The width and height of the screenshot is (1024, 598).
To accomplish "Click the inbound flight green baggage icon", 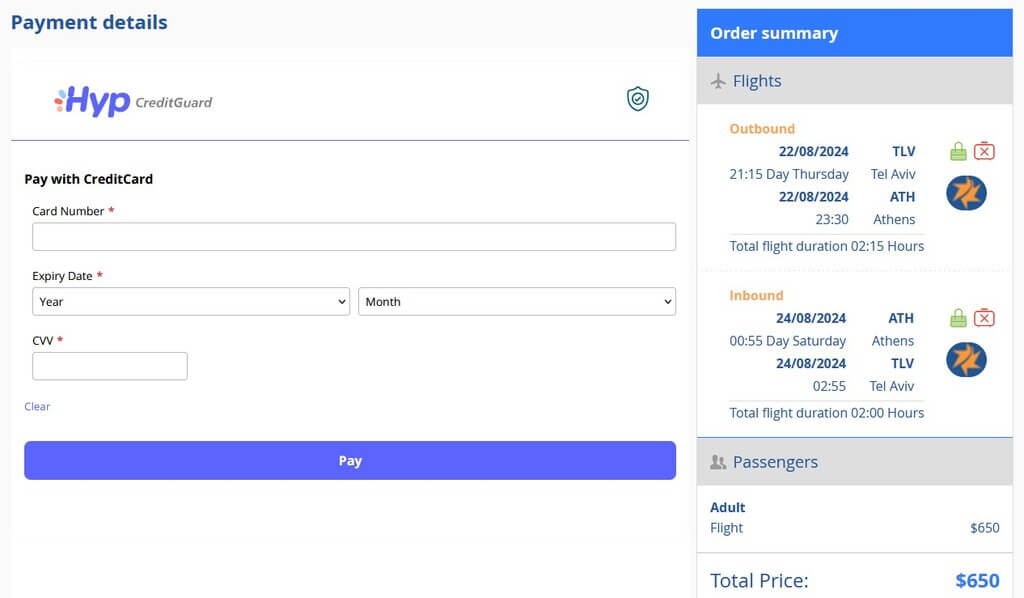I will point(958,318).
